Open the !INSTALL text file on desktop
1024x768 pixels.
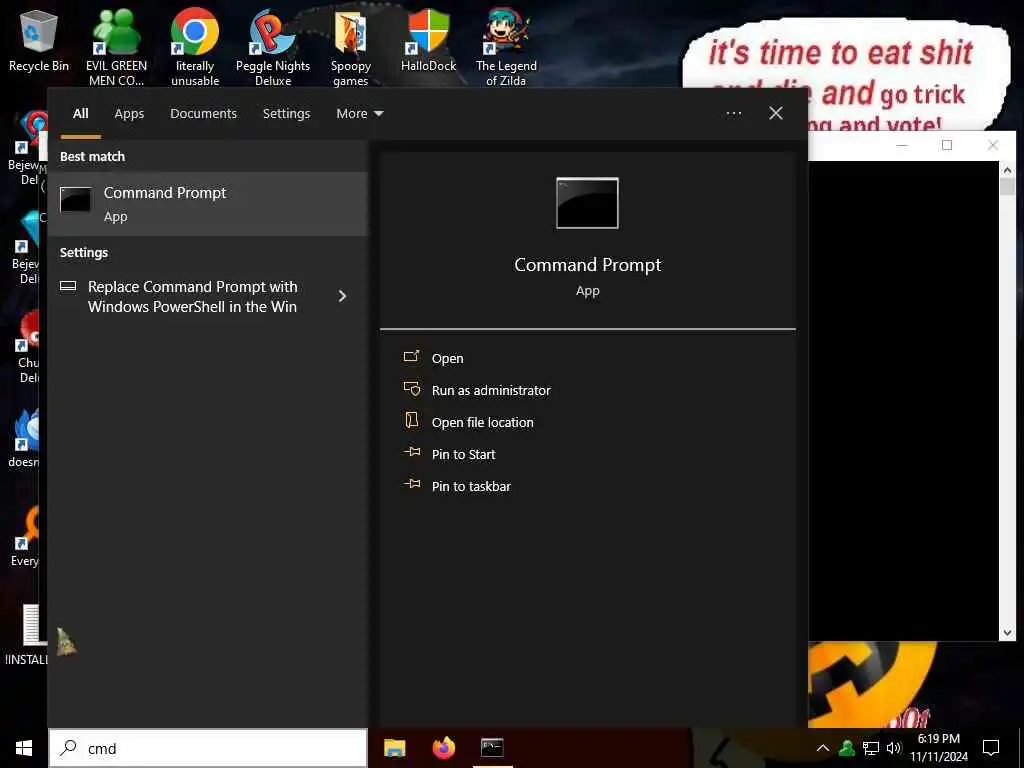pyautogui.click(x=26, y=635)
